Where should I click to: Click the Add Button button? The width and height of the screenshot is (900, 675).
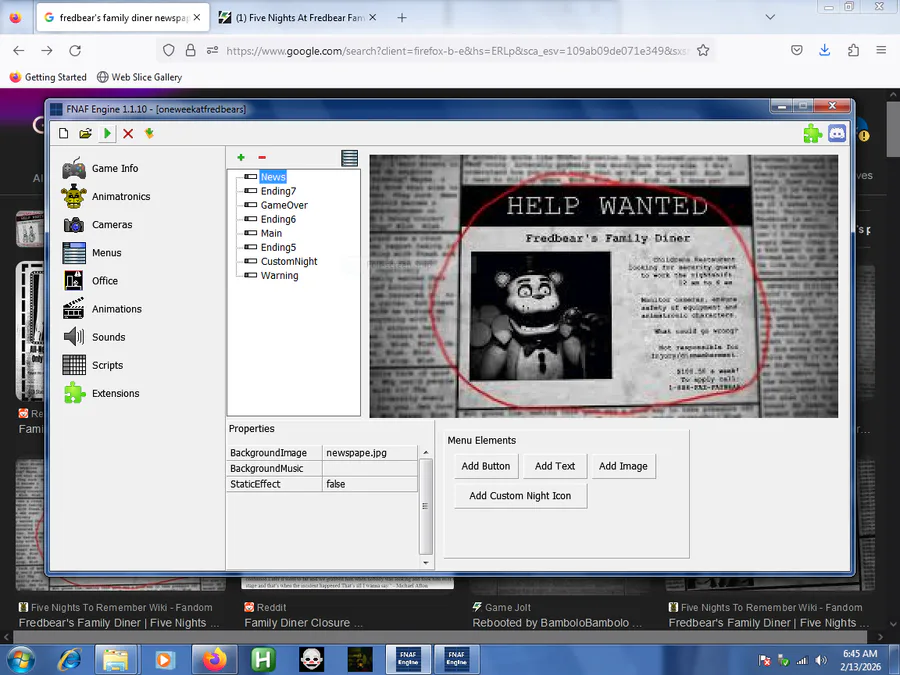click(486, 466)
